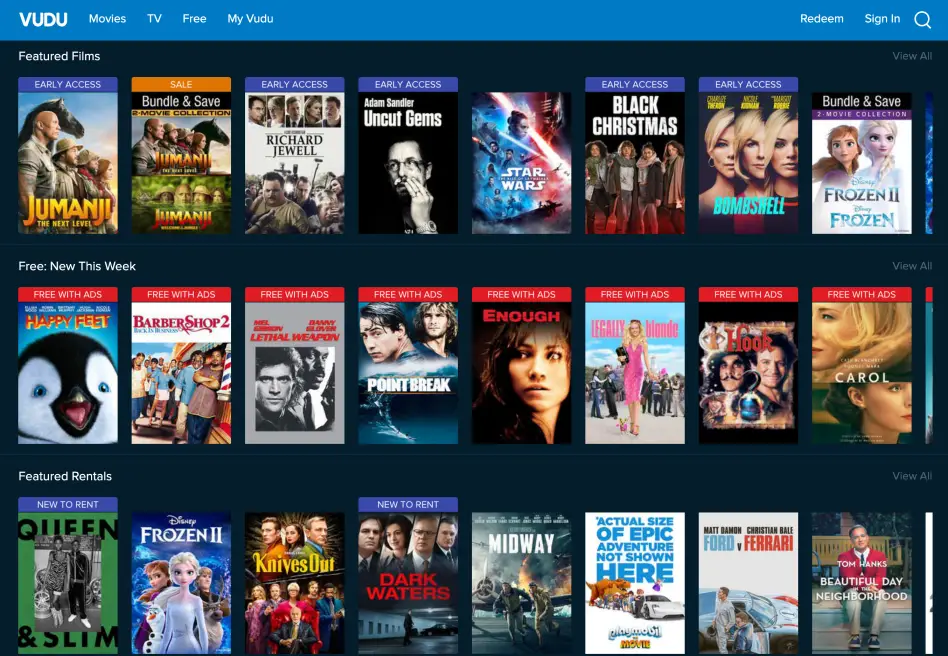The image size is (948, 656).
Task: Open the Knives Out poster
Action: point(294,583)
